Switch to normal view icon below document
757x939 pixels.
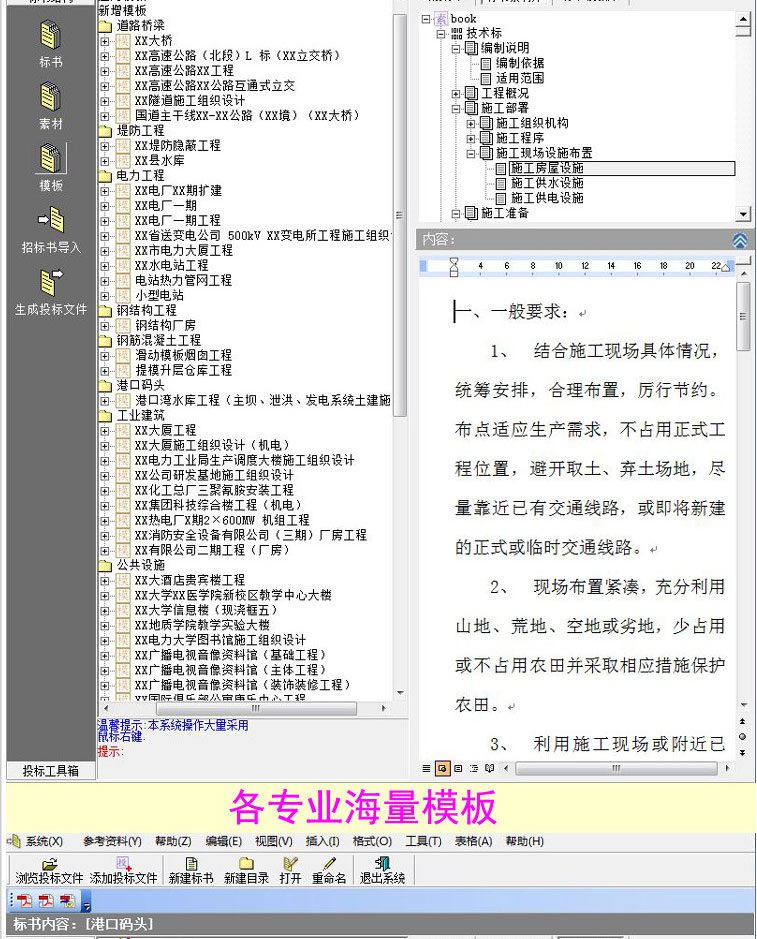[x=426, y=768]
